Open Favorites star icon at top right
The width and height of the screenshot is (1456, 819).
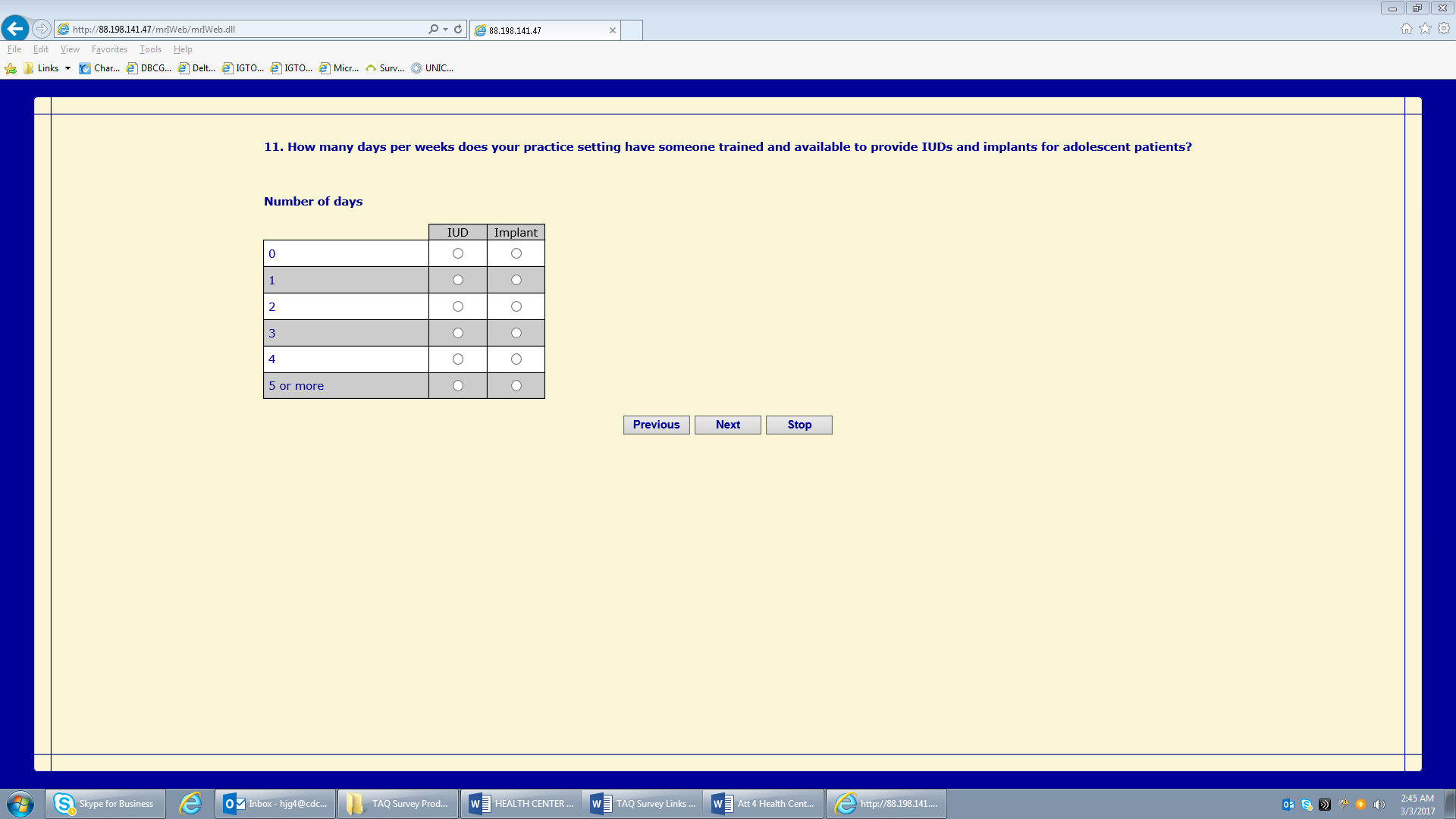point(1425,29)
